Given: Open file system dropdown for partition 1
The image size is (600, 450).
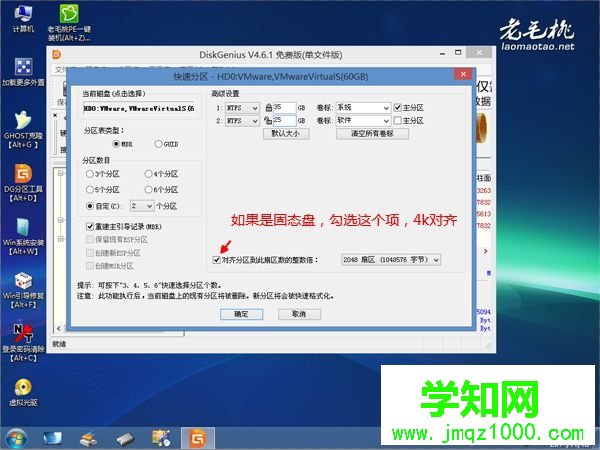Looking at the screenshot, I should click(242, 108).
